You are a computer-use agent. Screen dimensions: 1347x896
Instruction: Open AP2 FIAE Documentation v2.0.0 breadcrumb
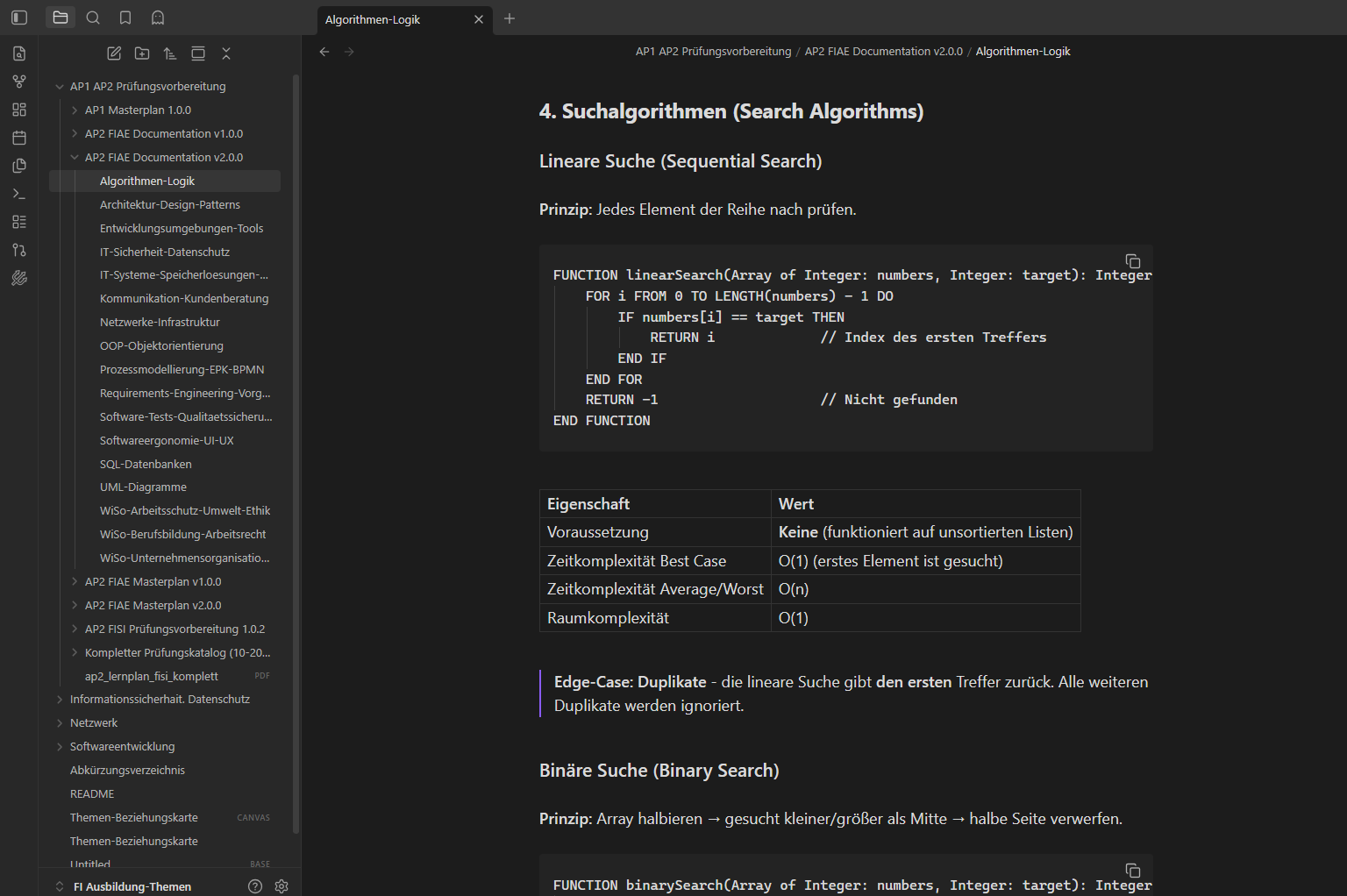pyautogui.click(x=883, y=52)
